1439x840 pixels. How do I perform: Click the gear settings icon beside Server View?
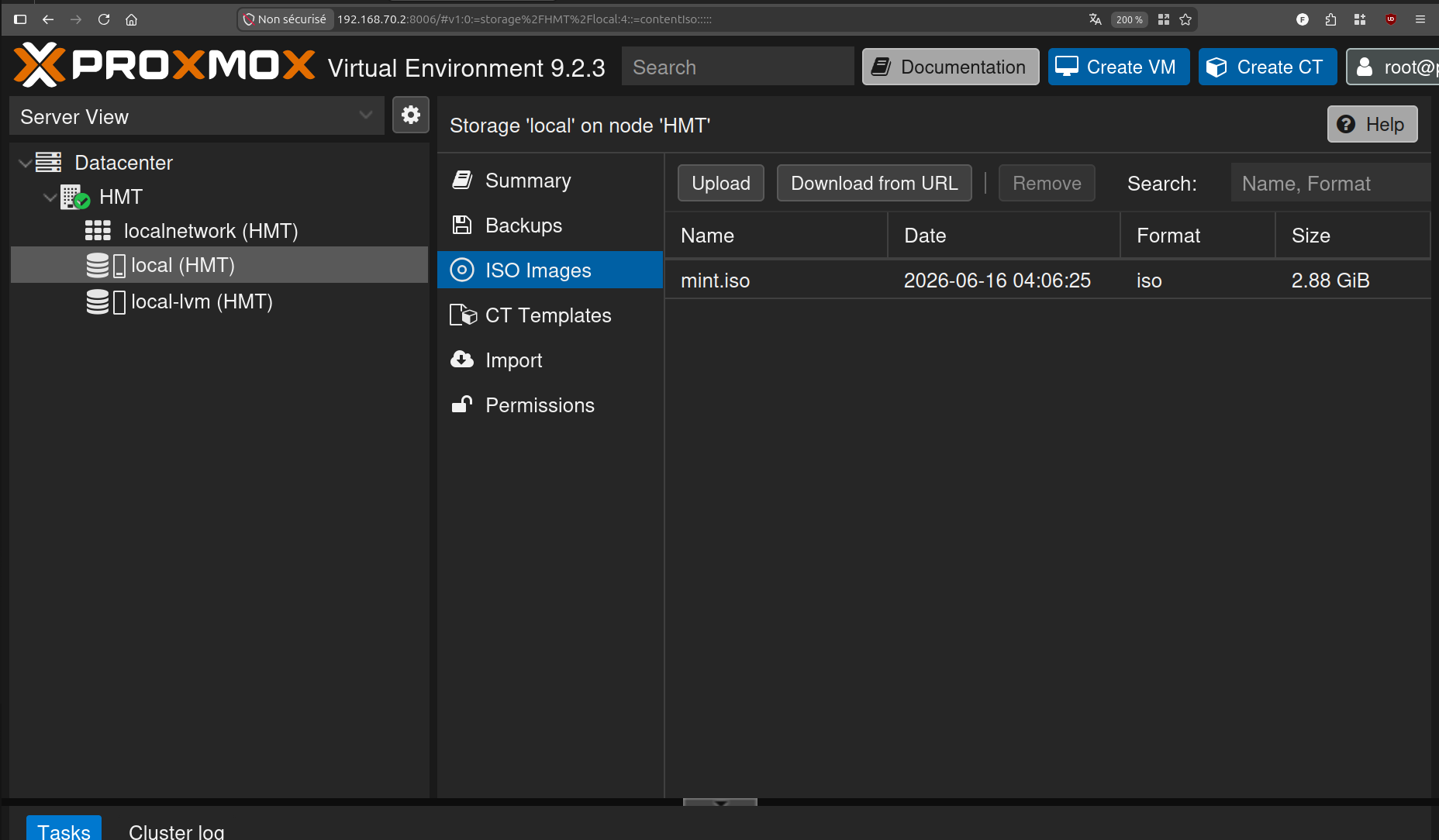coord(410,115)
